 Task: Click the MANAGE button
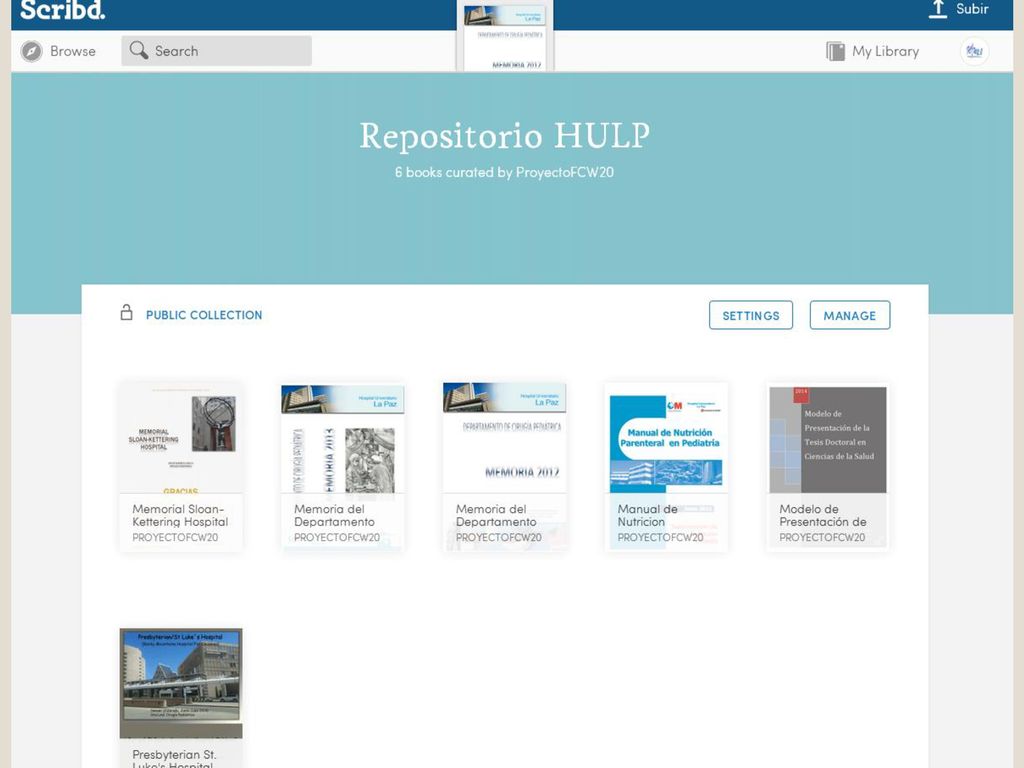850,315
